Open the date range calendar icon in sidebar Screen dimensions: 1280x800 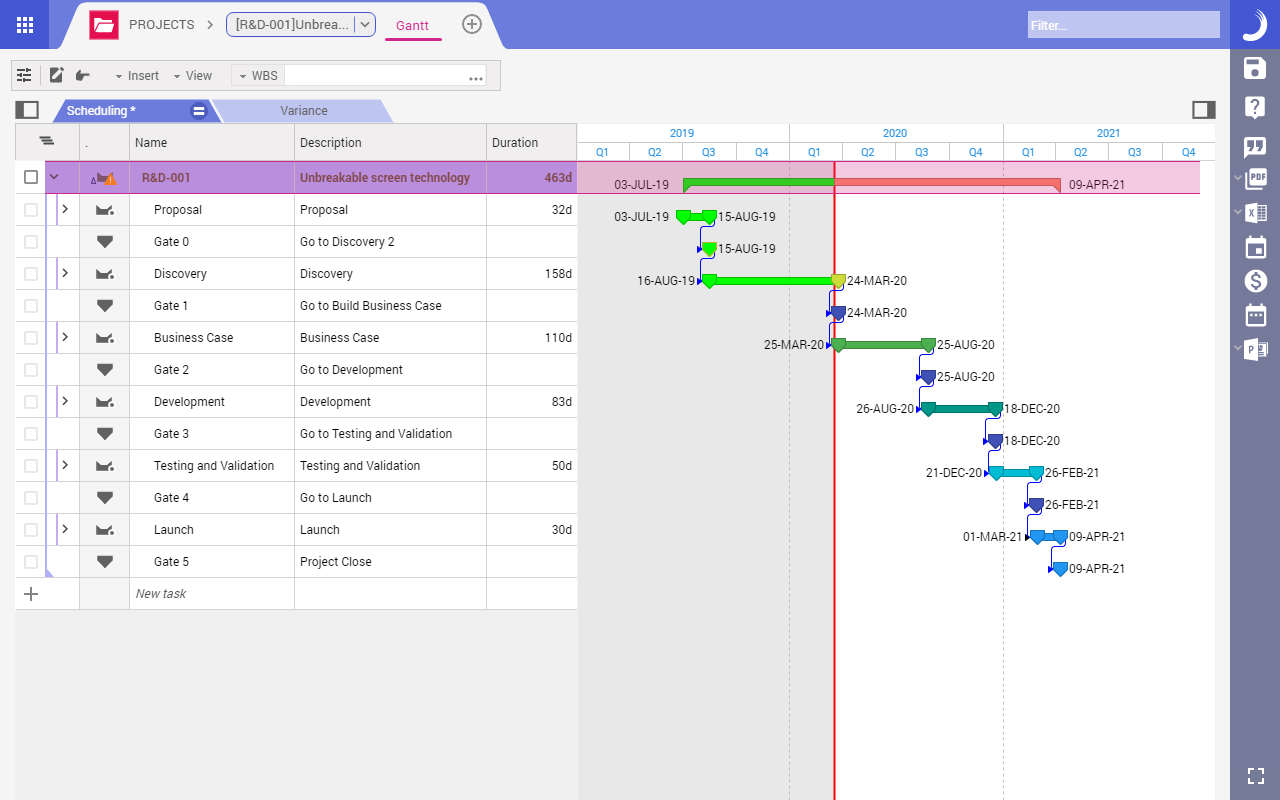click(1255, 315)
